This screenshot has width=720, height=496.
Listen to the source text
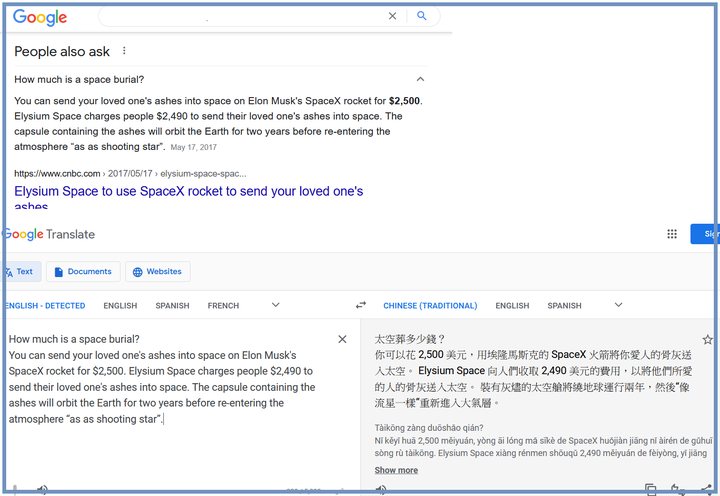[x=42, y=490]
